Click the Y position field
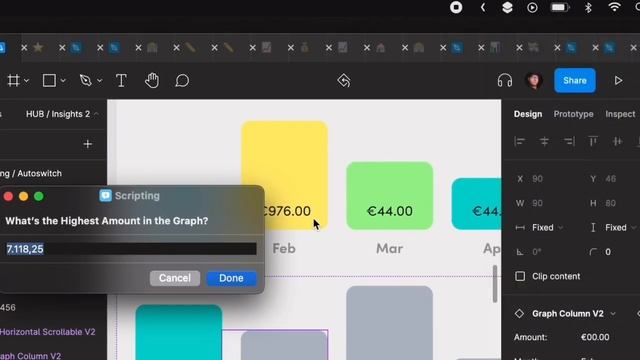The width and height of the screenshot is (640, 360). click(x=611, y=179)
